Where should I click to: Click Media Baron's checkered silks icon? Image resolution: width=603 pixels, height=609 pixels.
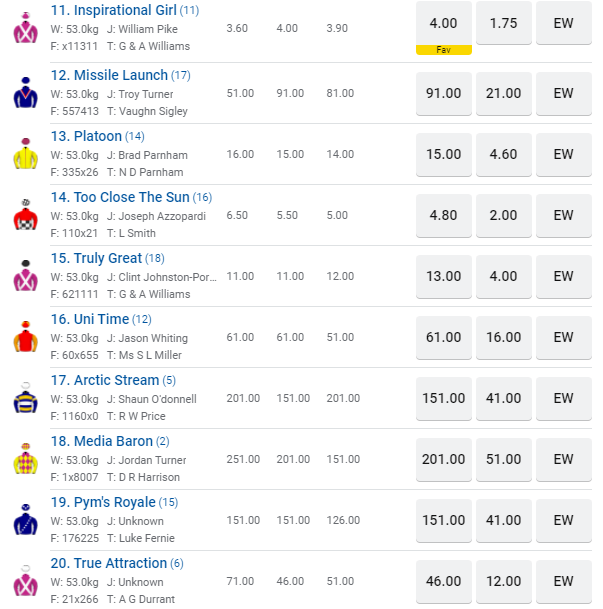coord(25,458)
